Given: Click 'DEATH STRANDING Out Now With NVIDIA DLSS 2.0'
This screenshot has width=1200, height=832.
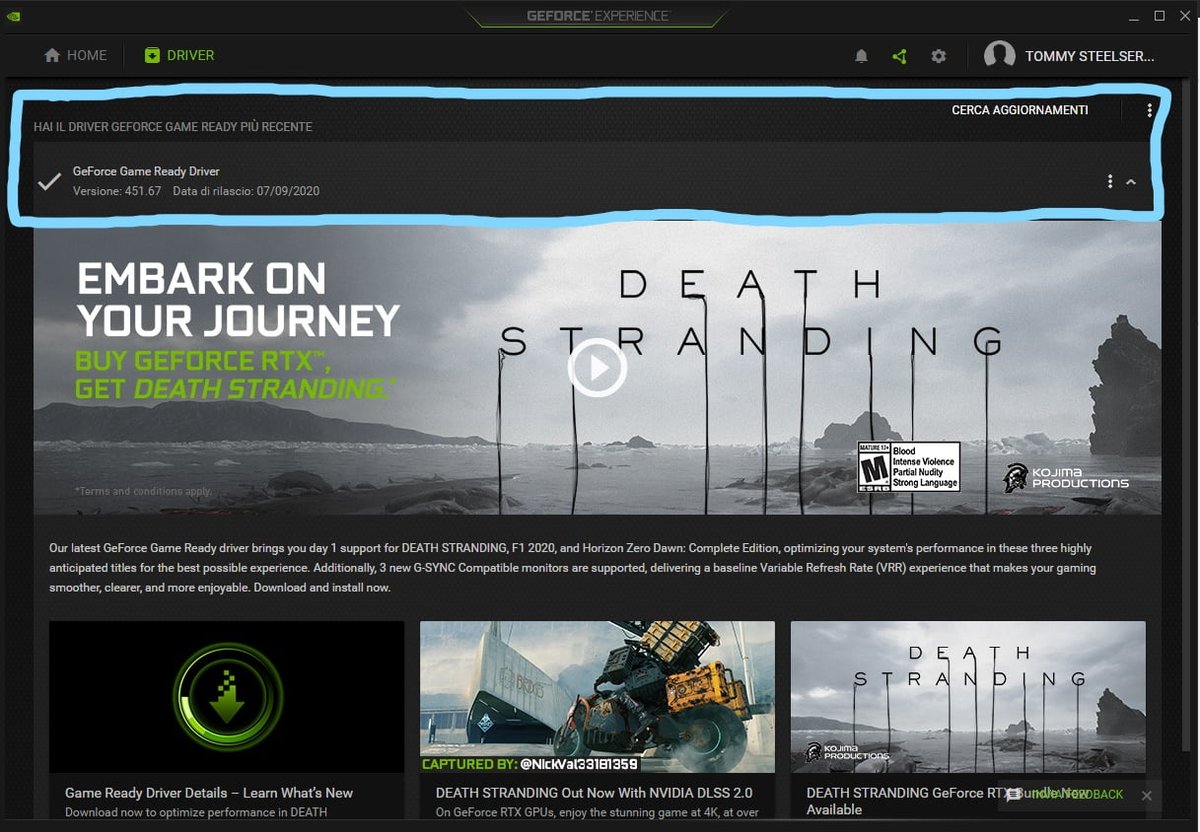Looking at the screenshot, I should (594, 793).
